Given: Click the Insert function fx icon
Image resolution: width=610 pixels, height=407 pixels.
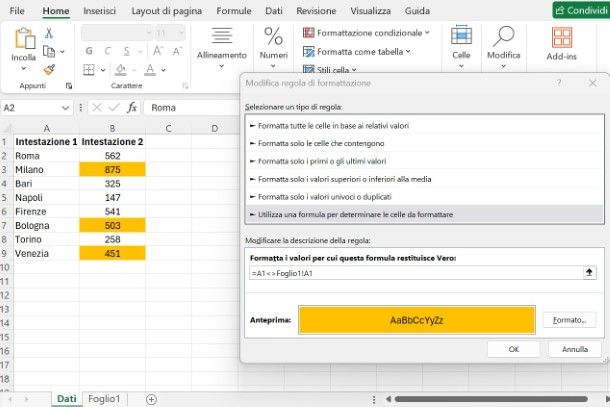Looking at the screenshot, I should click(x=132, y=107).
